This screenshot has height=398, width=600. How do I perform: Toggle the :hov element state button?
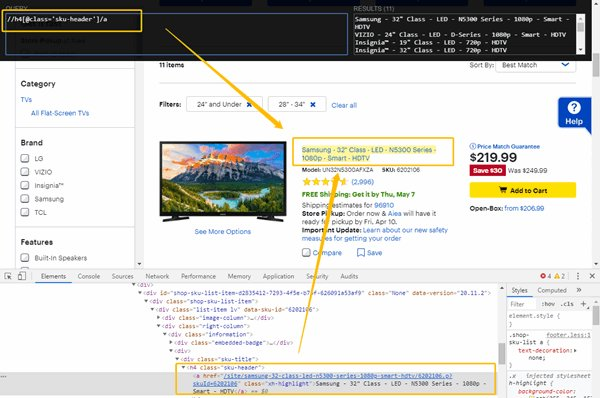(x=548, y=304)
